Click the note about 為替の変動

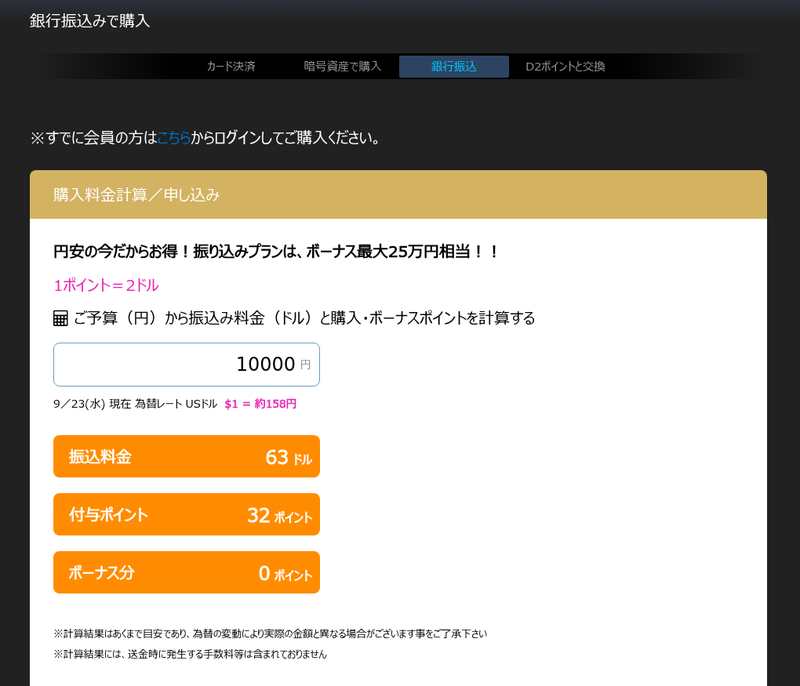pyautogui.click(x=270, y=633)
